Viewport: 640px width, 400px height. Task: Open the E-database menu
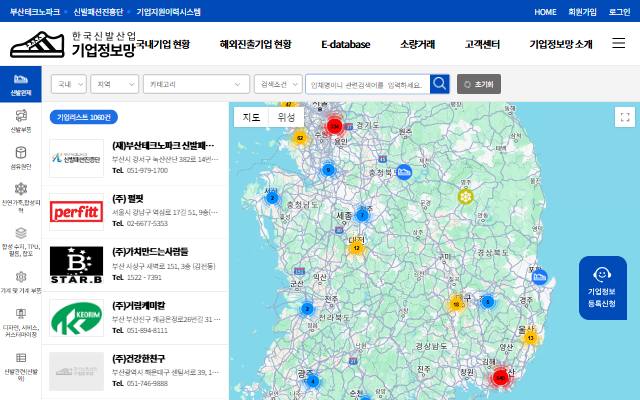[x=346, y=44]
